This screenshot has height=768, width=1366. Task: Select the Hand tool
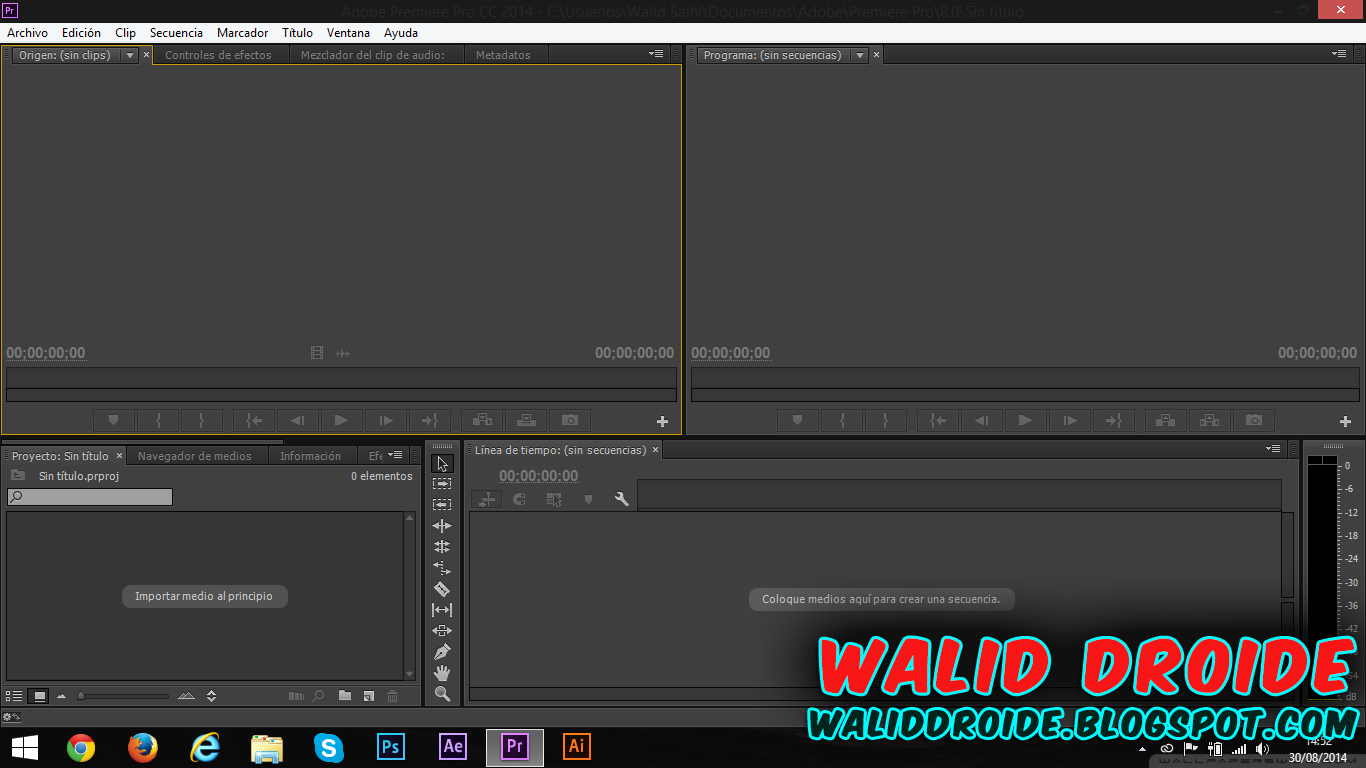pyautogui.click(x=442, y=673)
